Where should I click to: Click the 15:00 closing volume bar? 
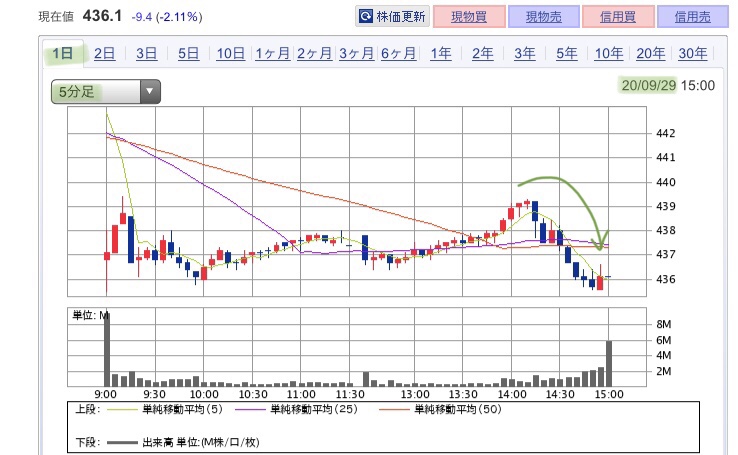[x=609, y=363]
